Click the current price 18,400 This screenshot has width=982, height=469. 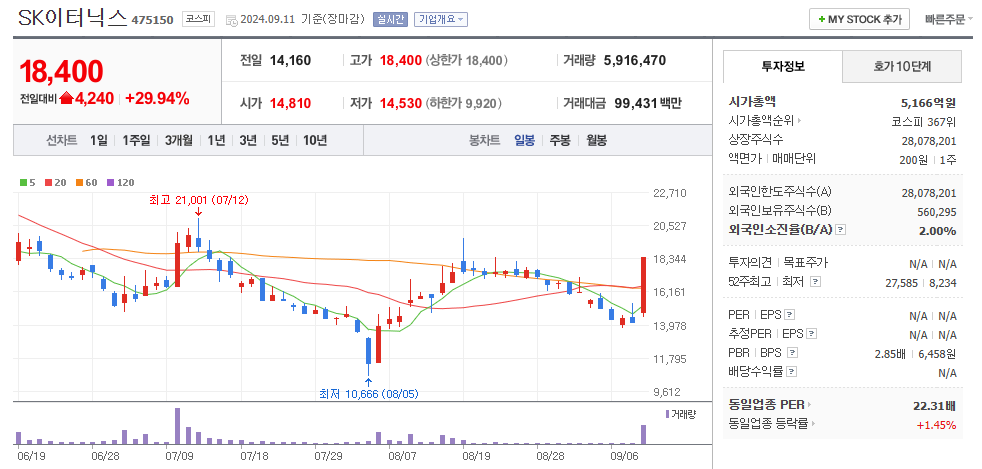pyautogui.click(x=61, y=71)
